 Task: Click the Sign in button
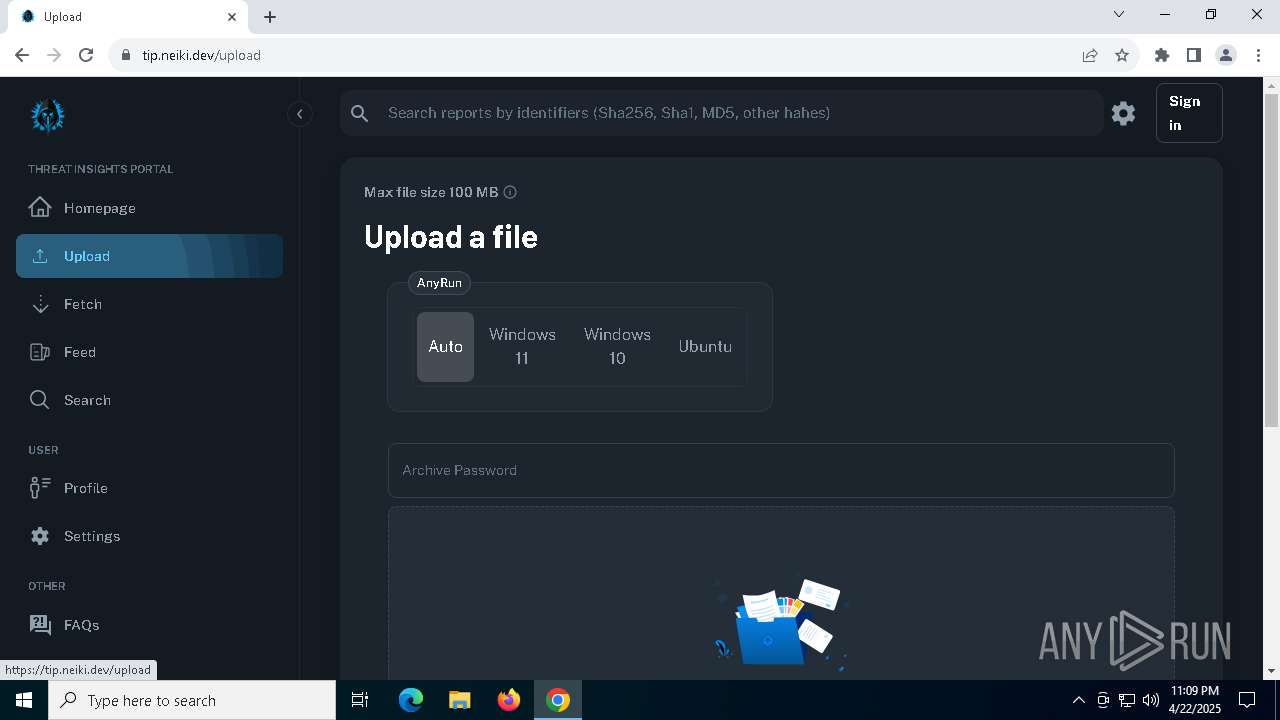[1189, 113]
